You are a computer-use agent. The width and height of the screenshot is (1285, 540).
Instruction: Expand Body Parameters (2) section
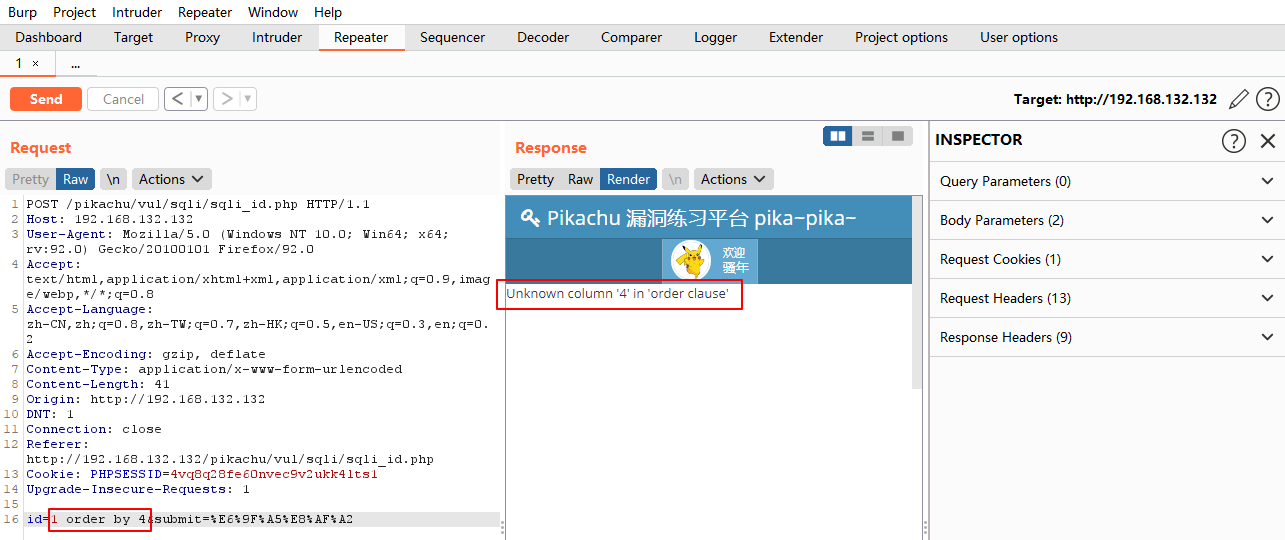[x=1107, y=220]
